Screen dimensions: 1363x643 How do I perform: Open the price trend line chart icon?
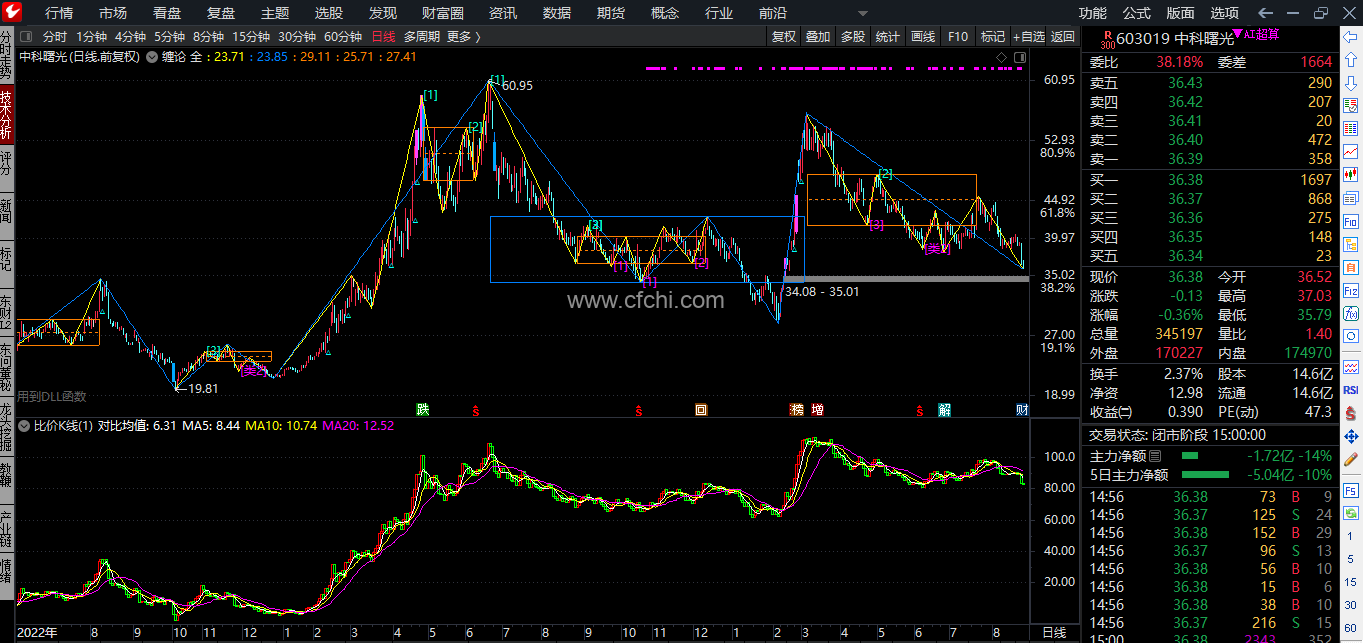tap(1350, 151)
